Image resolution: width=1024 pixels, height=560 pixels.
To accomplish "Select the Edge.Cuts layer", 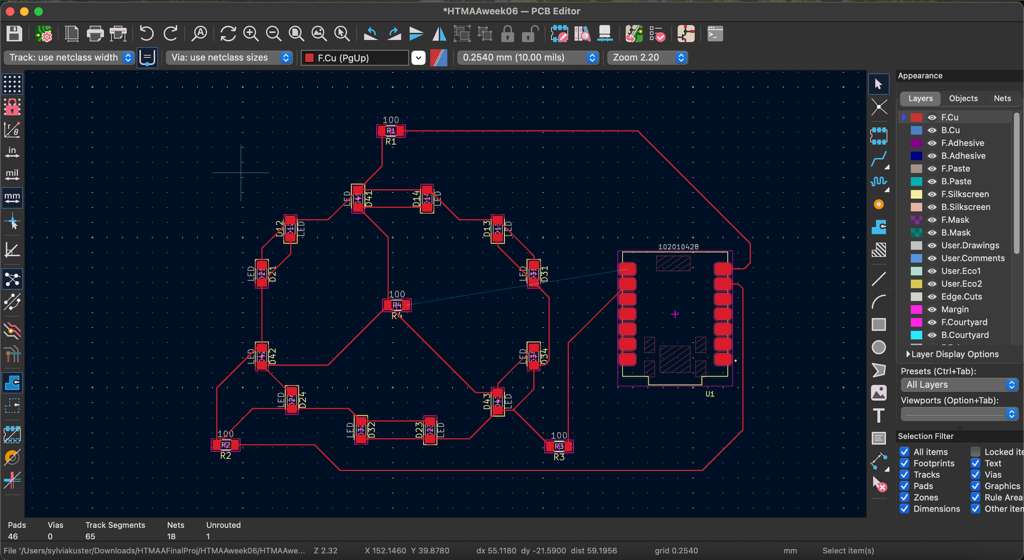I will [x=961, y=297].
